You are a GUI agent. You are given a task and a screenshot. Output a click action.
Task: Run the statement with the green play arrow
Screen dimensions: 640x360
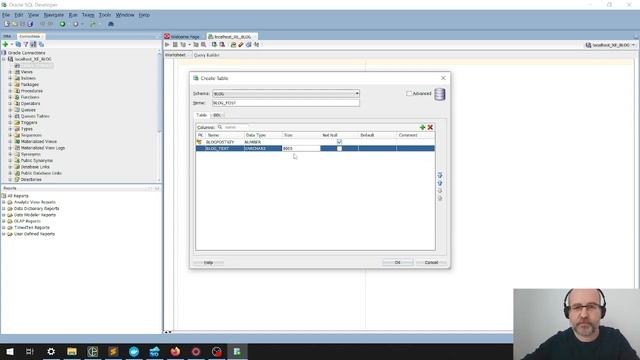pyautogui.click(x=167, y=44)
